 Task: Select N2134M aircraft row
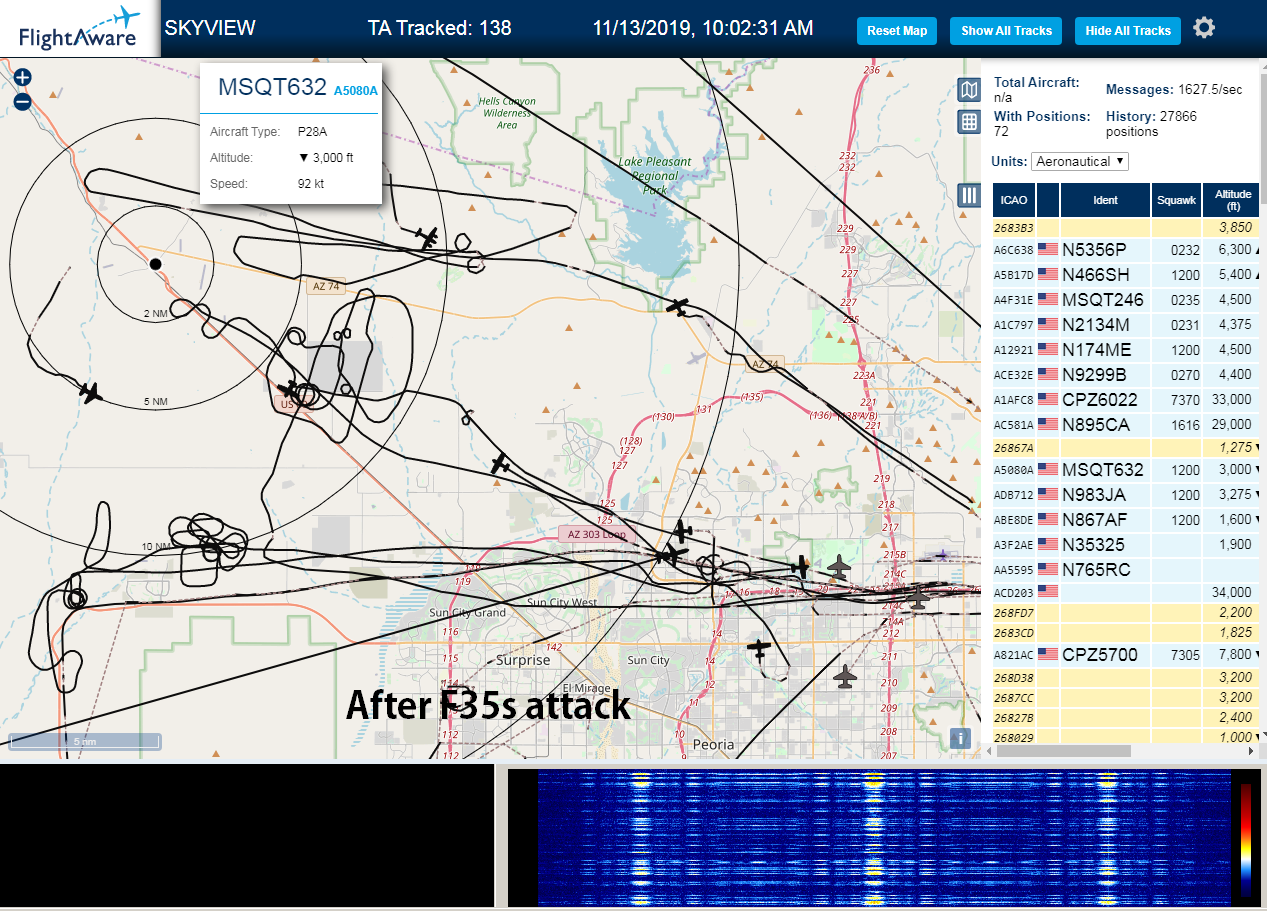[1126, 324]
